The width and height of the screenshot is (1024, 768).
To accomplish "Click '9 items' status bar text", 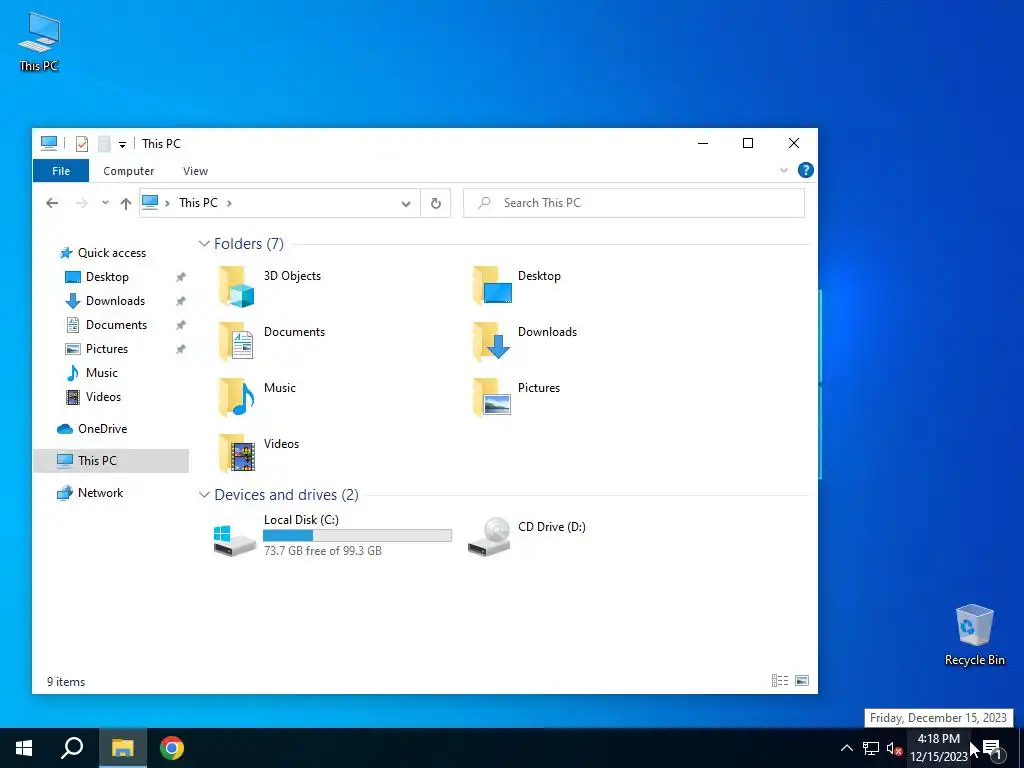I will [66, 682].
